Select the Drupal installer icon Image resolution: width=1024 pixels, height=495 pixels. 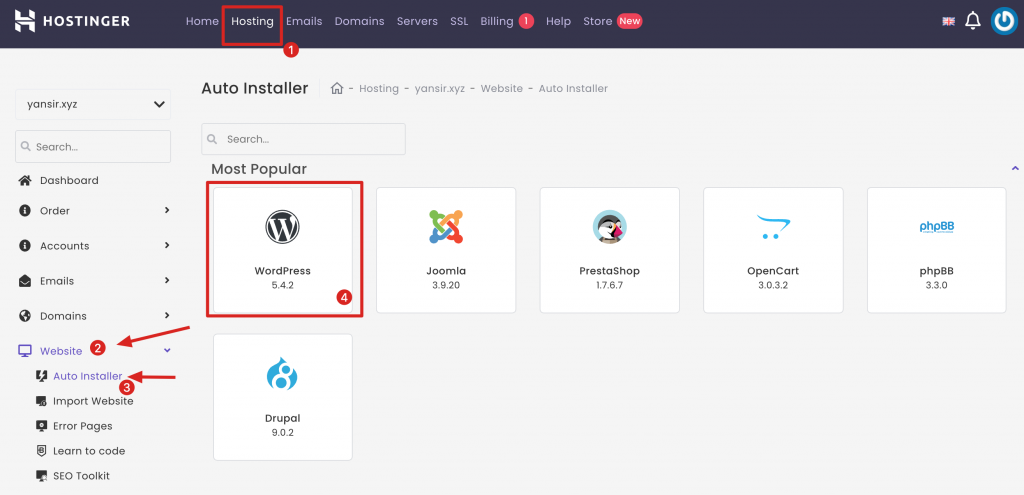[283, 375]
